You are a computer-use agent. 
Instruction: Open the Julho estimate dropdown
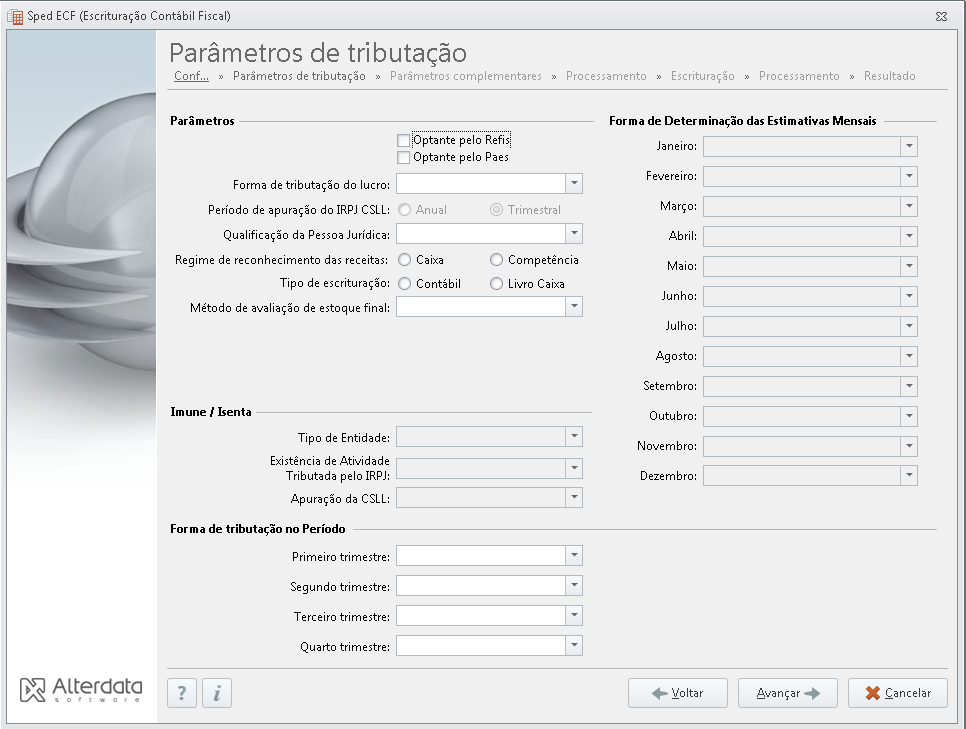pos(909,327)
